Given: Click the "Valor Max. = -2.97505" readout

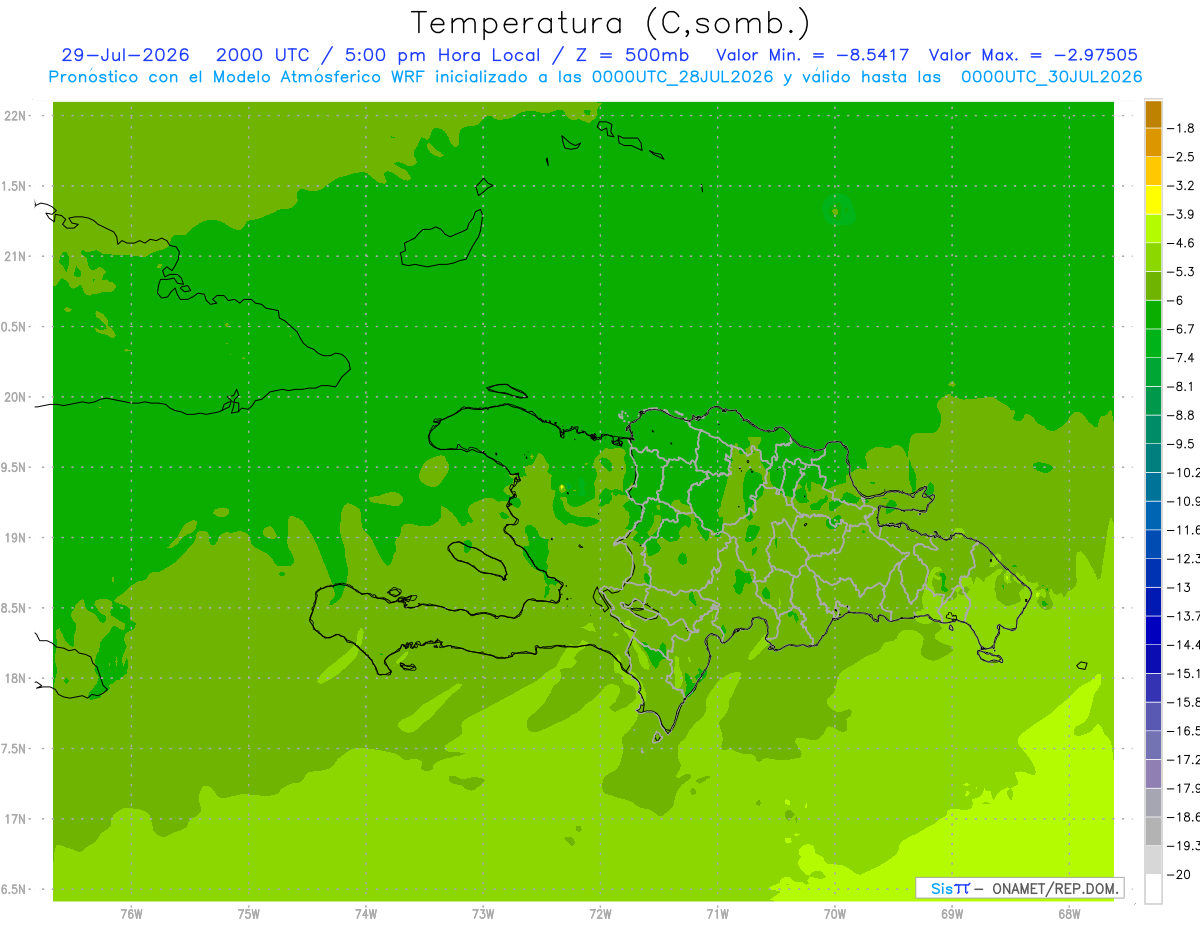Looking at the screenshot, I should tap(1034, 55).
